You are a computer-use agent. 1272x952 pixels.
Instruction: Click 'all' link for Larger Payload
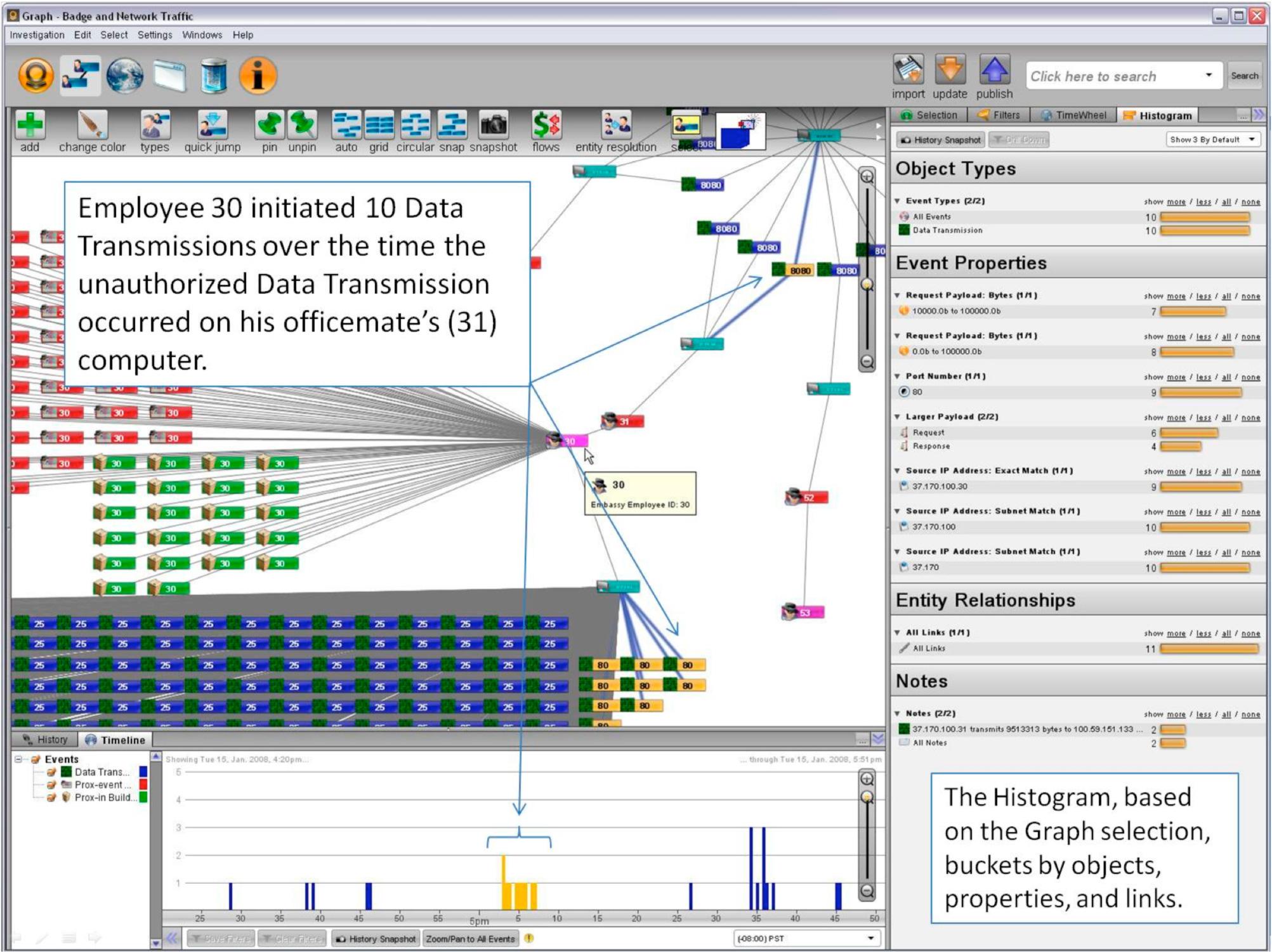(1226, 417)
